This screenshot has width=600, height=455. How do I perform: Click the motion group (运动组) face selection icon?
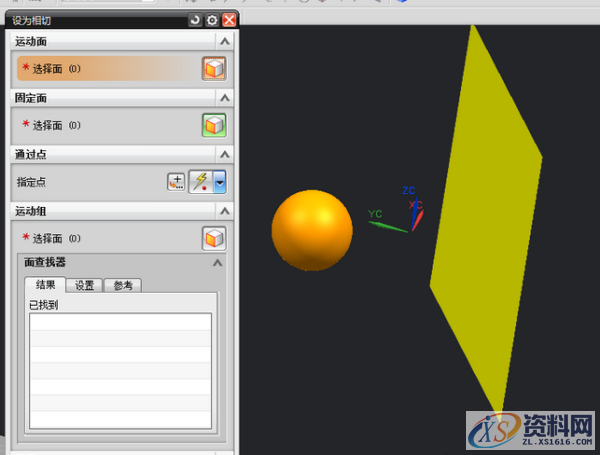[214, 238]
